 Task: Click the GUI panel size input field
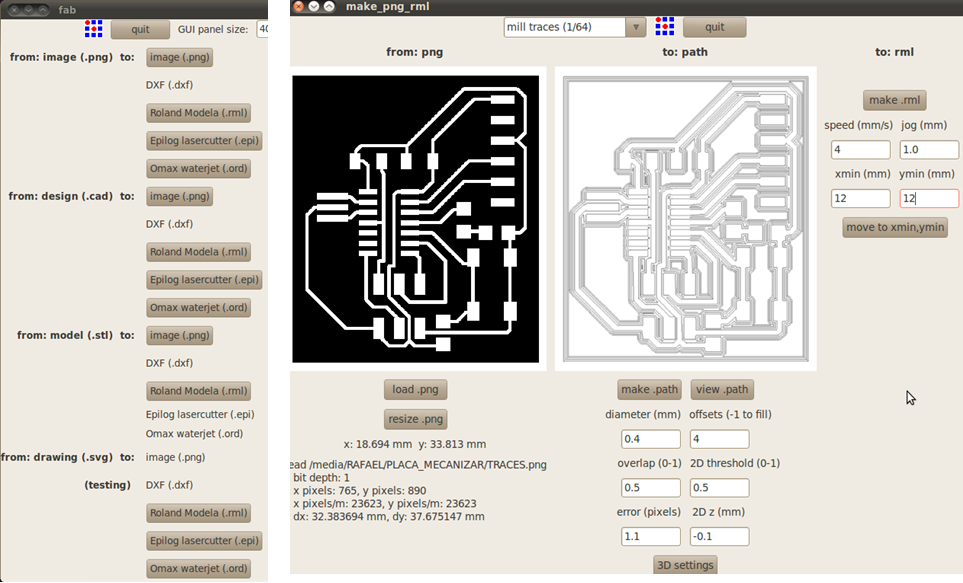(262, 29)
